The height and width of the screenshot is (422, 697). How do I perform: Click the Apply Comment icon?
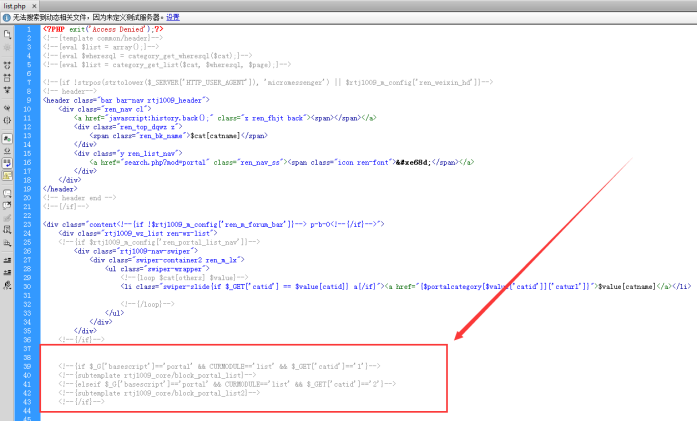[7, 193]
